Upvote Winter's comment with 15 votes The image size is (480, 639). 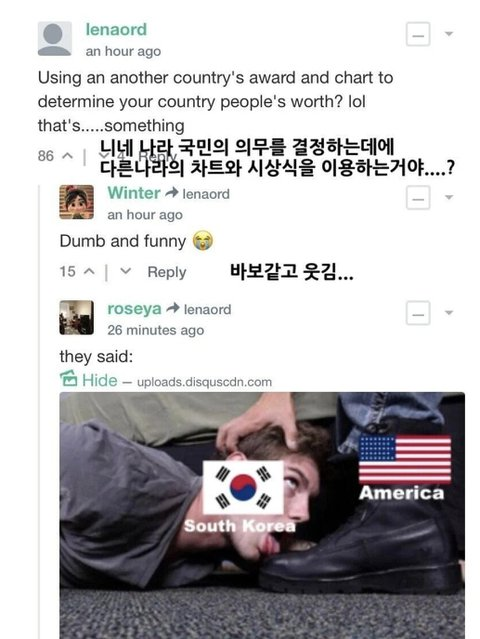point(89,271)
